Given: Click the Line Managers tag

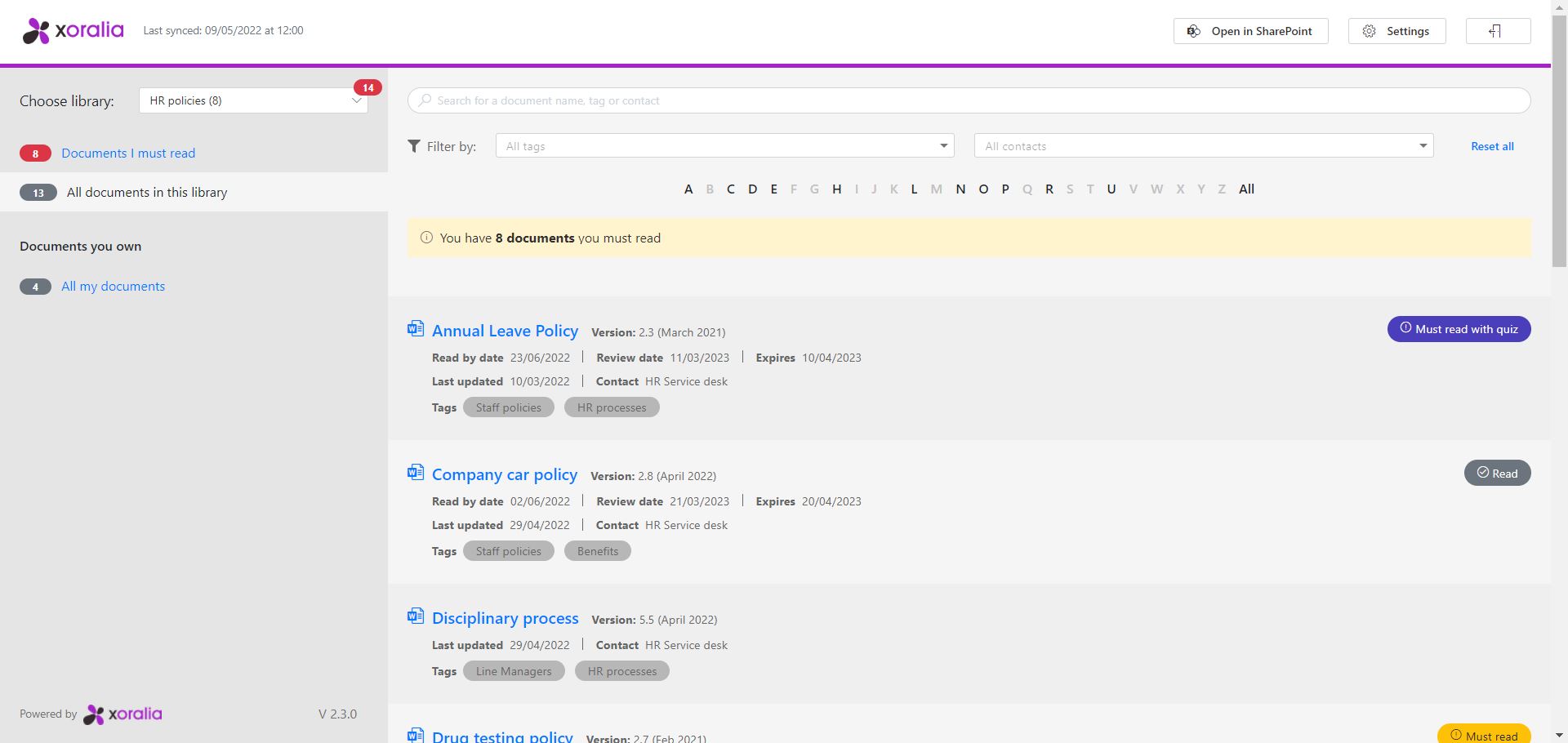Looking at the screenshot, I should pyautogui.click(x=514, y=671).
